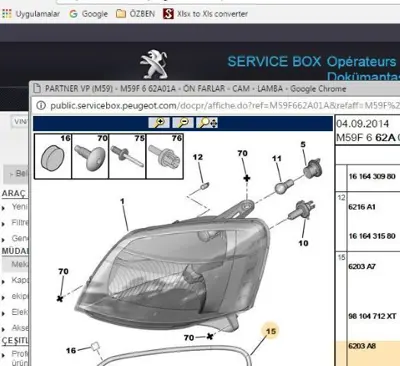Viewport: 400px width, 366px height.
Task: Expand the Elek sidebar item arrow
Action: click(4, 313)
